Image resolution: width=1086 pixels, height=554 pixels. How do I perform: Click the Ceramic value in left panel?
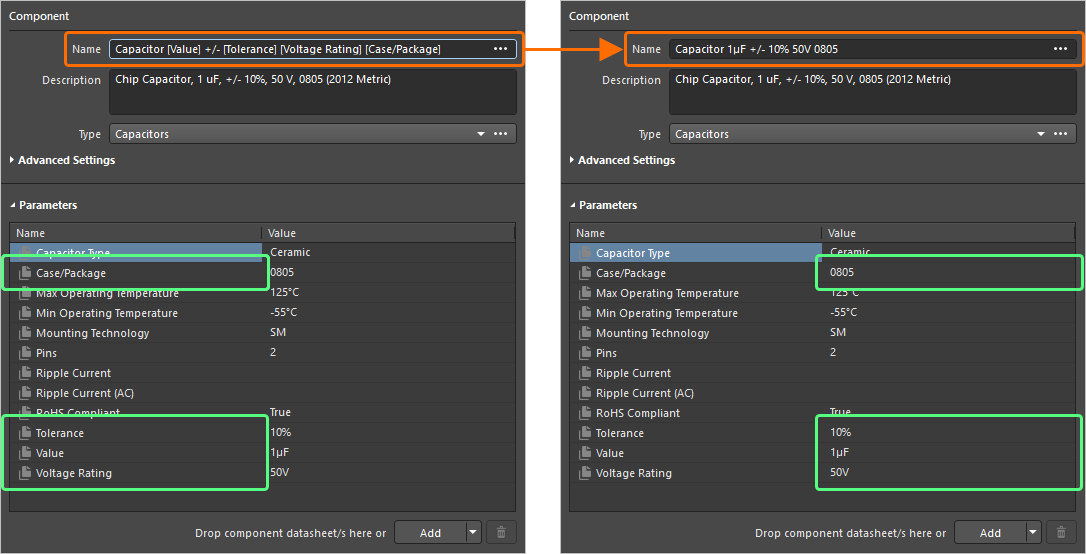[x=290, y=252]
